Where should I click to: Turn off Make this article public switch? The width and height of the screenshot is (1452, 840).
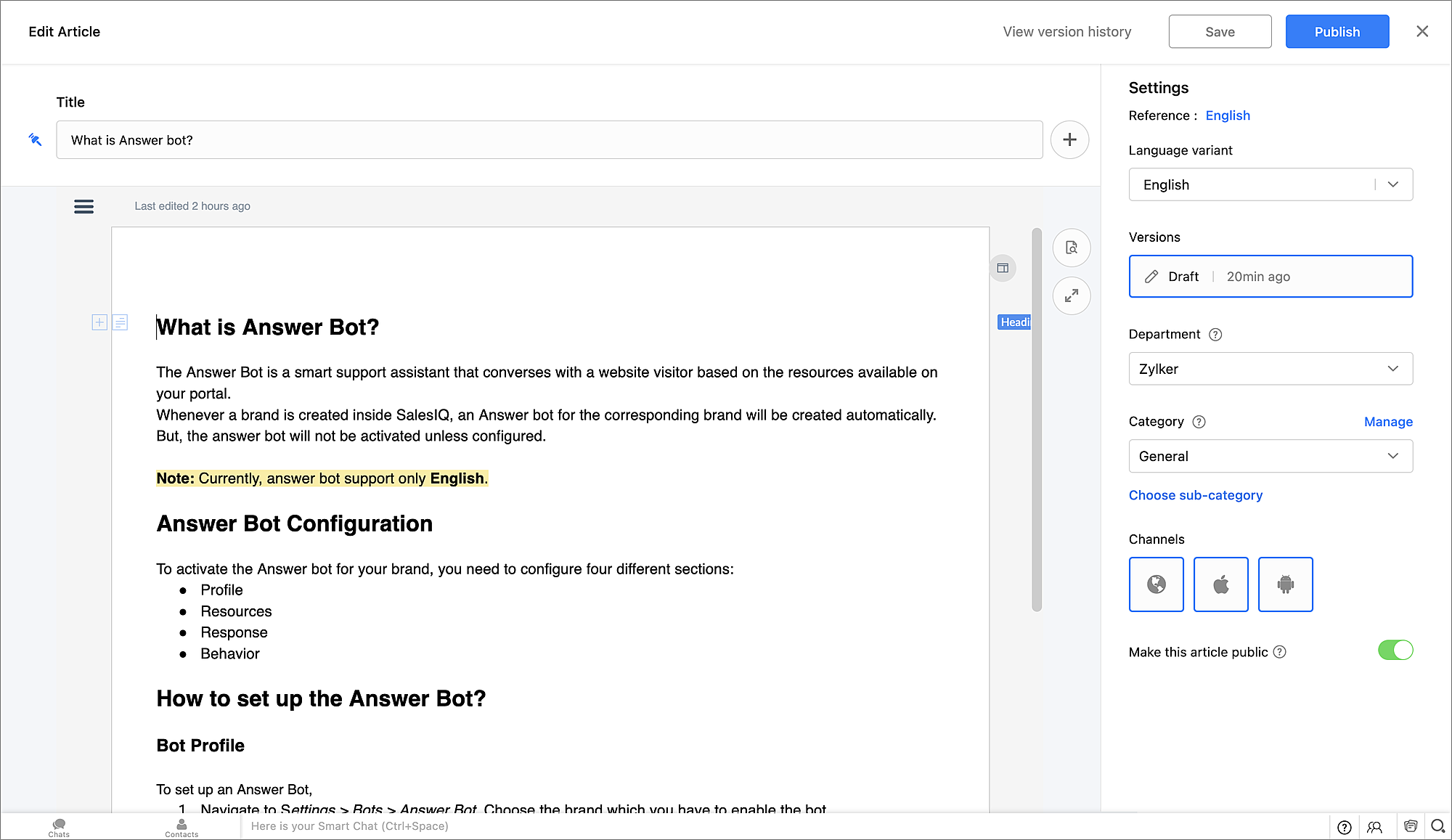[x=1395, y=651]
